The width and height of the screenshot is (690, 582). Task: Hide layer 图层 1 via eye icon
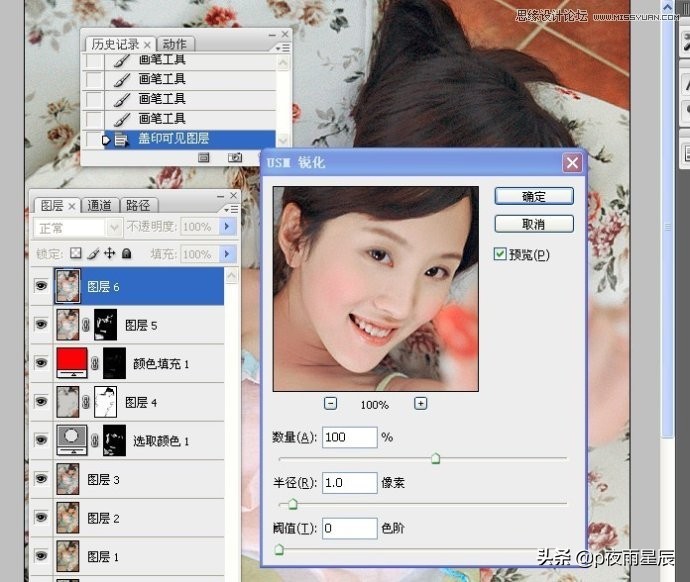41,556
